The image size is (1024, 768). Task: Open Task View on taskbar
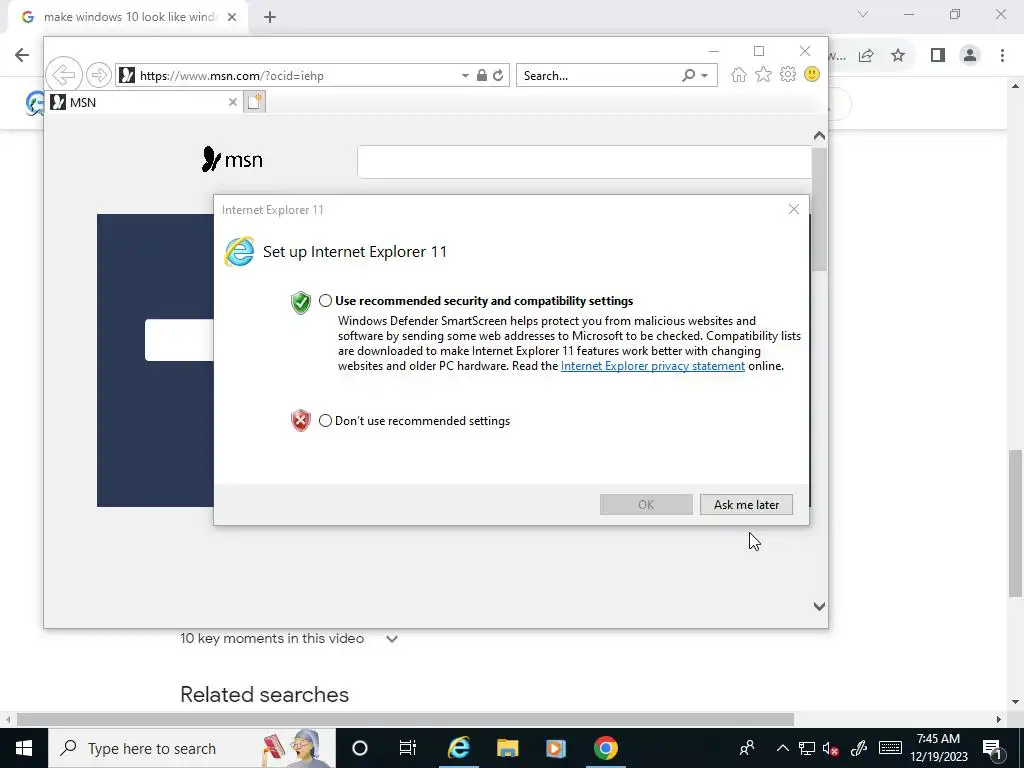point(408,748)
